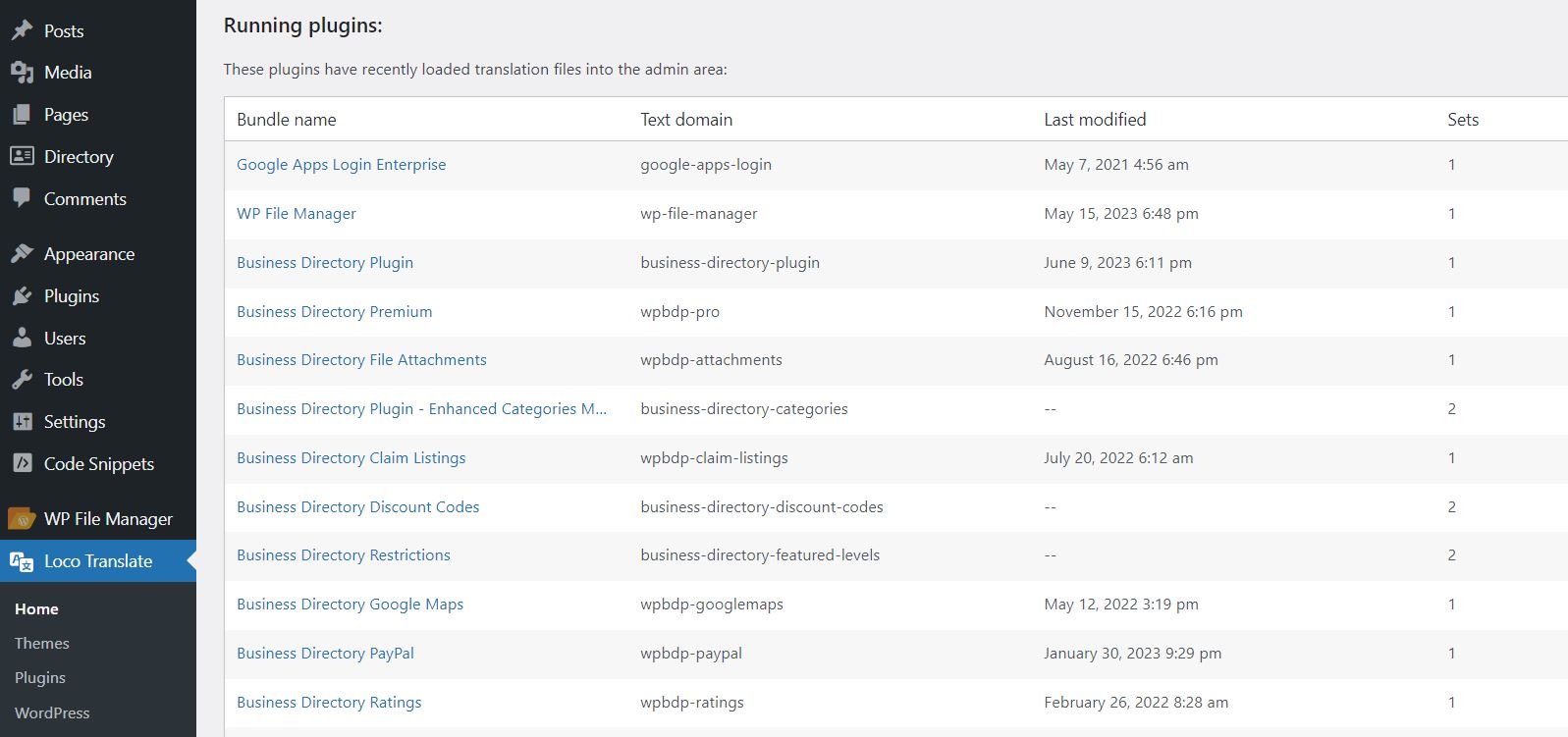Screen dimensions: 1568x737
Task: Click the Plugins plug icon
Action: coord(22,295)
